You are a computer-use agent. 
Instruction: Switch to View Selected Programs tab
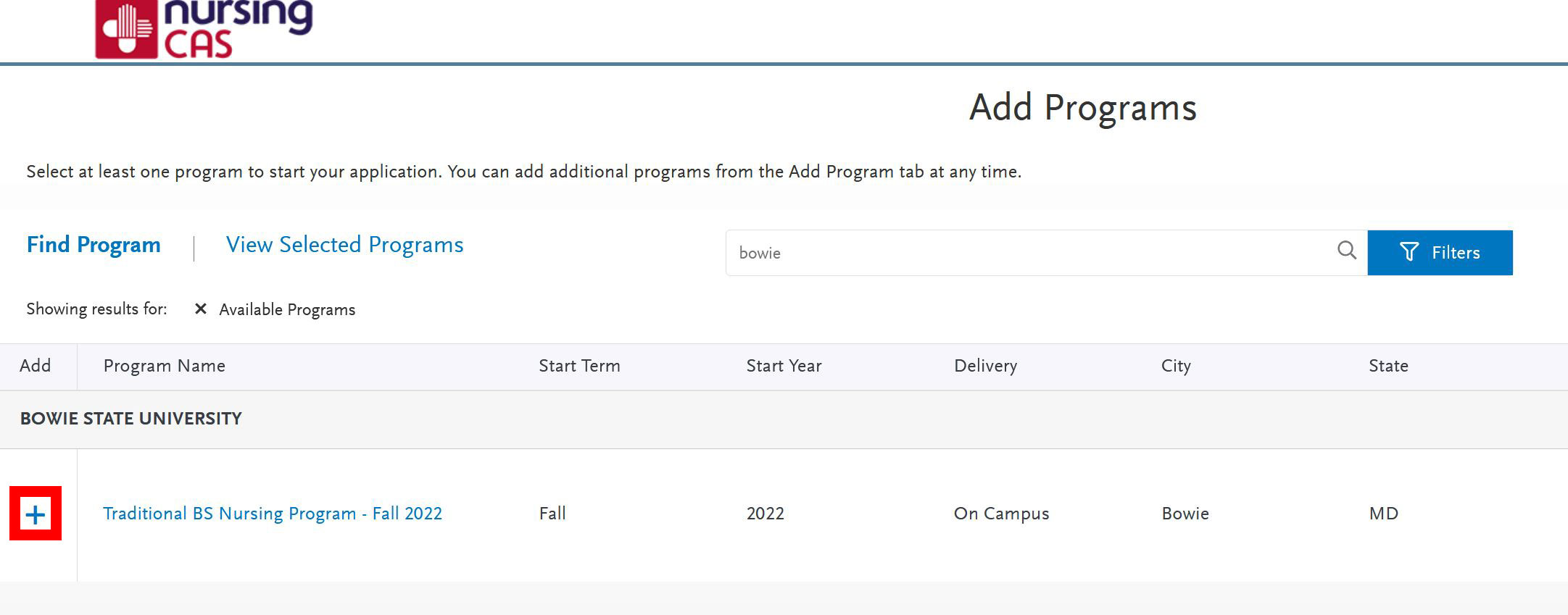344,245
